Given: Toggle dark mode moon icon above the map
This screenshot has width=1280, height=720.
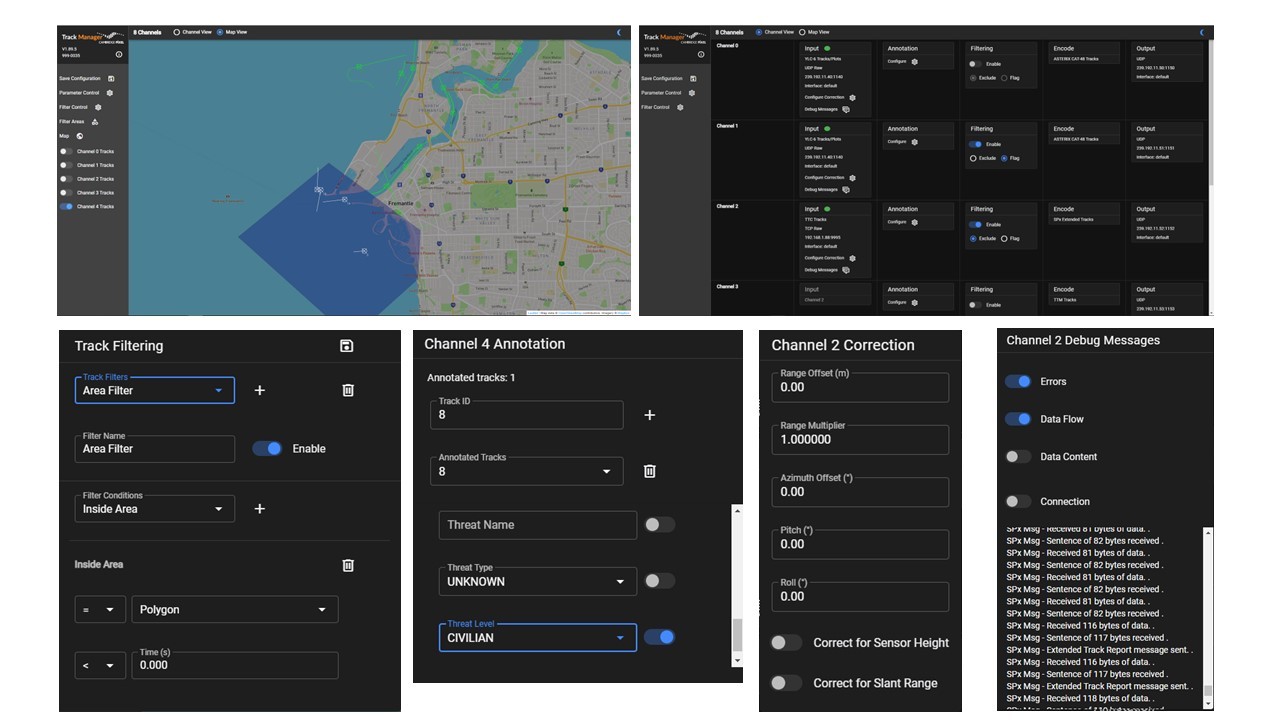Looking at the screenshot, I should point(618,32).
